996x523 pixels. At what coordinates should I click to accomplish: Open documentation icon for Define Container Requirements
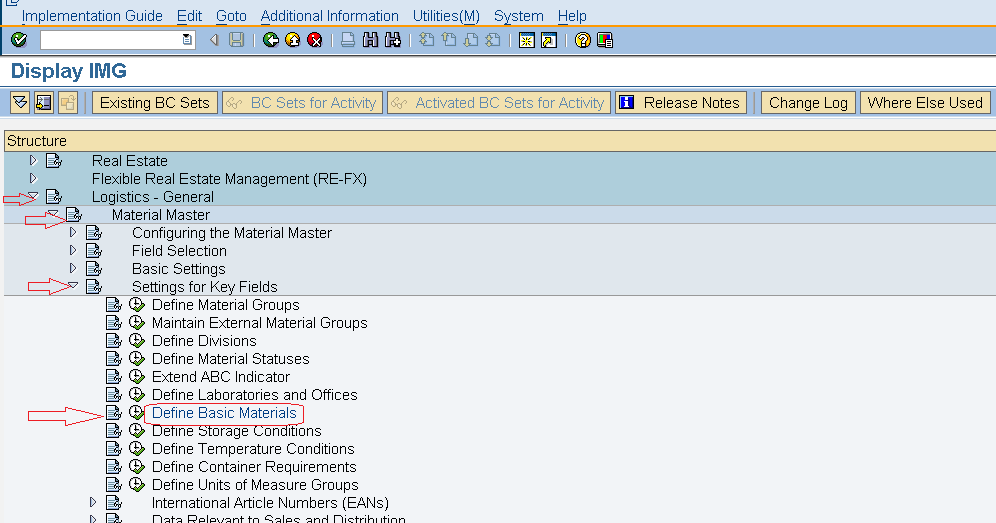point(114,466)
